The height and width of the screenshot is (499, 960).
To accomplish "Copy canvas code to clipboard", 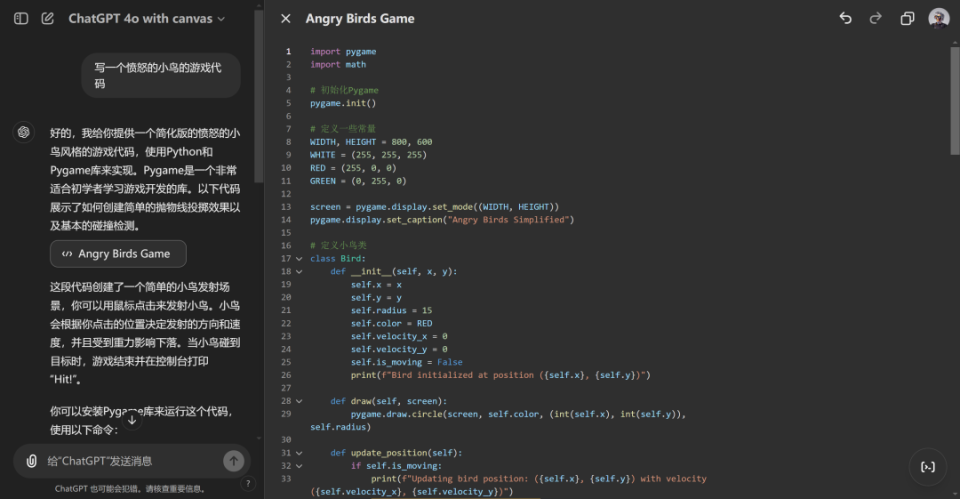I will click(x=907, y=18).
